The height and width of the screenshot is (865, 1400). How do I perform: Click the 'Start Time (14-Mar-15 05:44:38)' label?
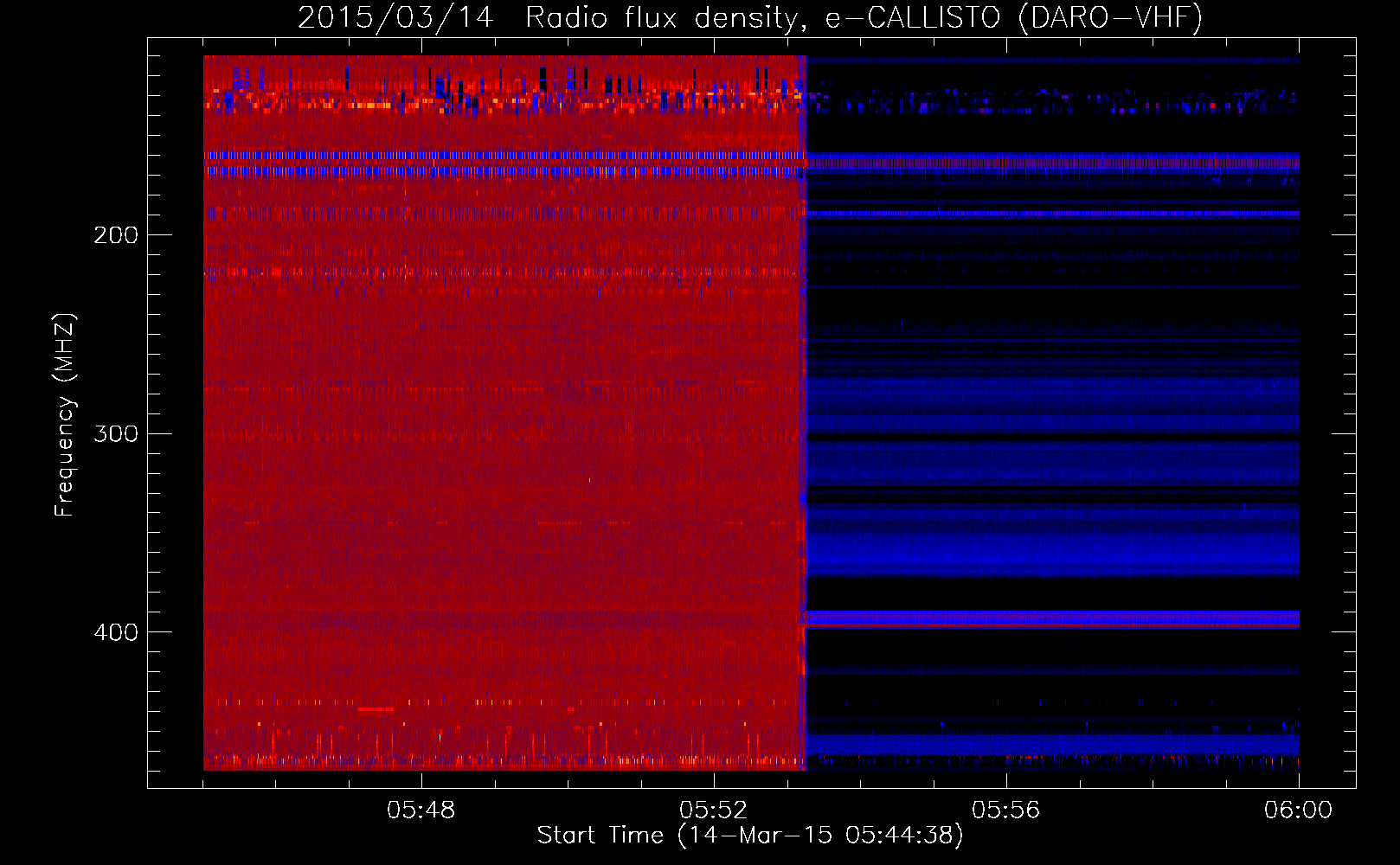point(750,836)
